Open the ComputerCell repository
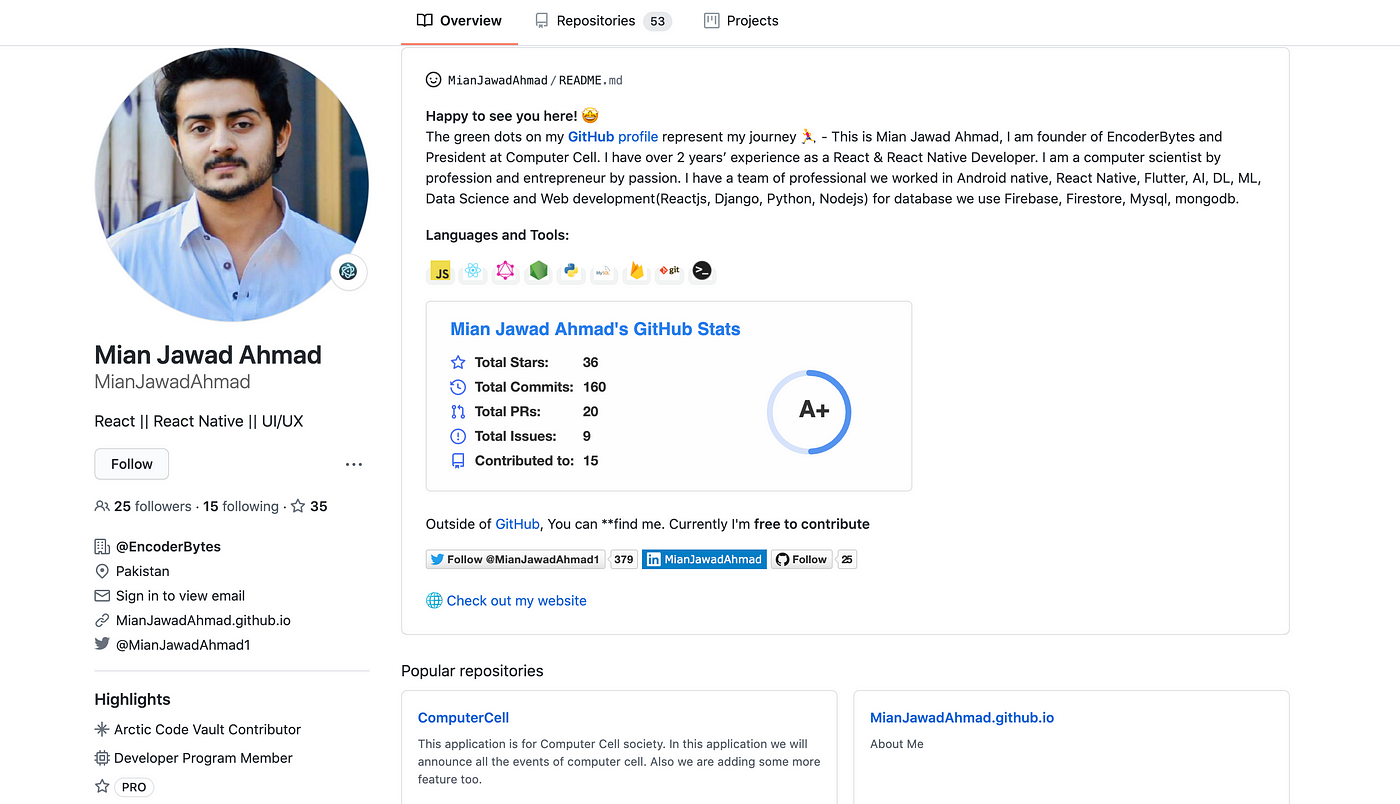The image size is (1400, 804). pos(464,718)
